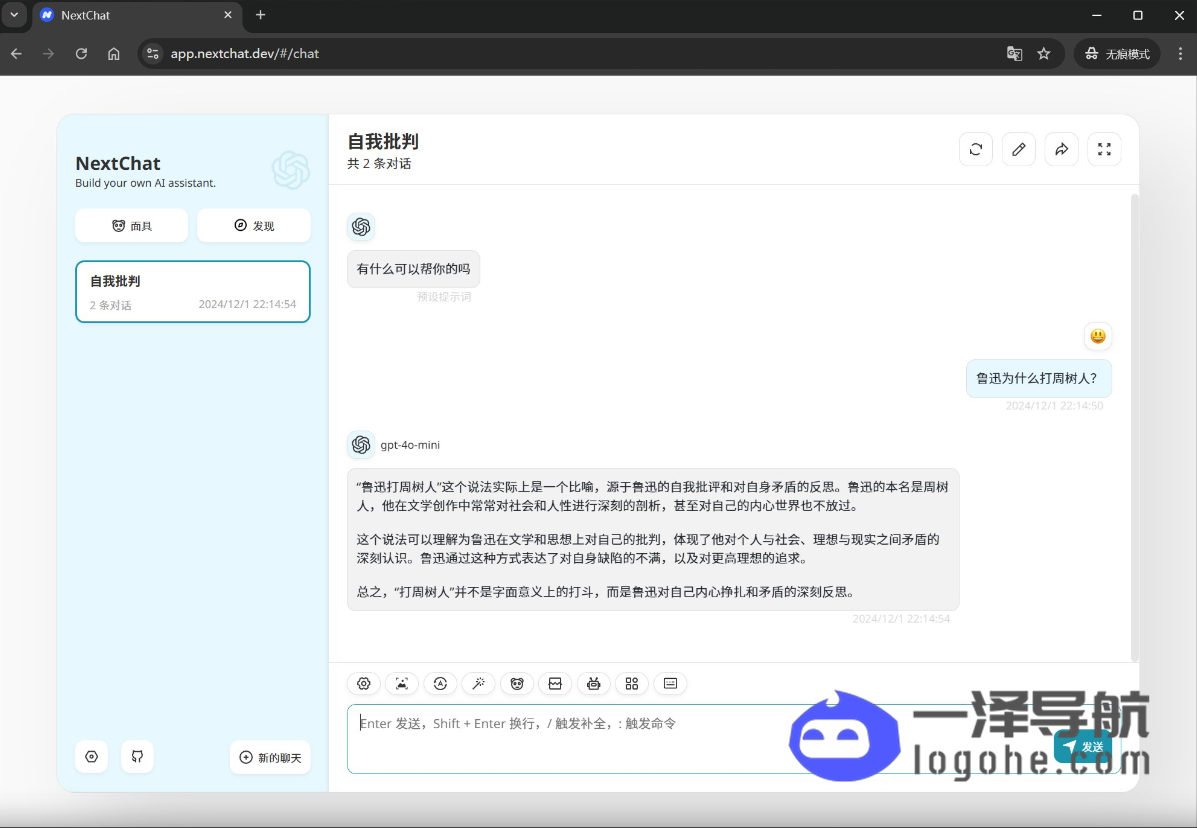Edit chat title with pencil icon
1197x828 pixels.
click(x=1019, y=150)
